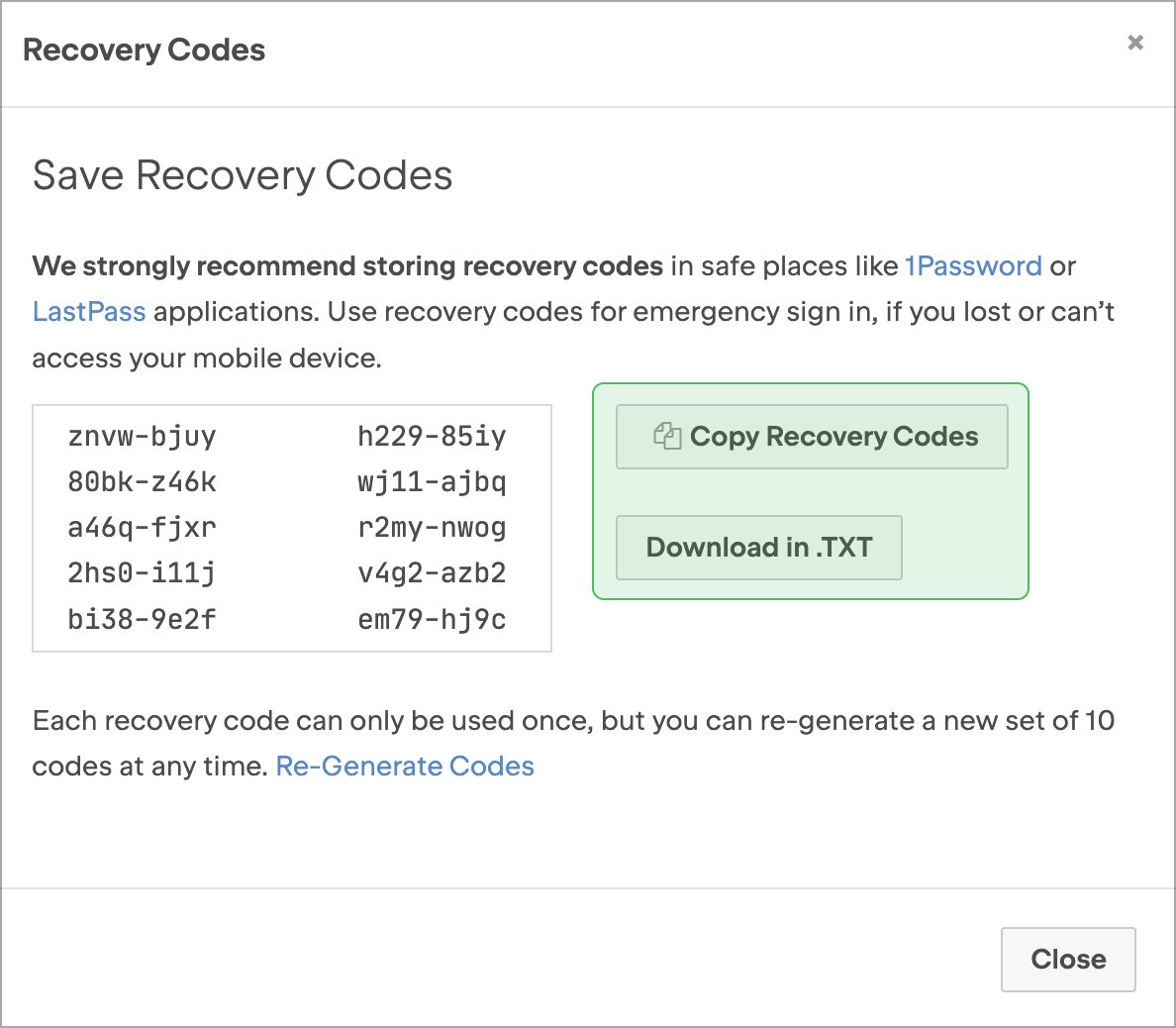Screen dimensions: 1176x1028
Task: Select recovery code wj11-ajbq
Action: click(432, 481)
